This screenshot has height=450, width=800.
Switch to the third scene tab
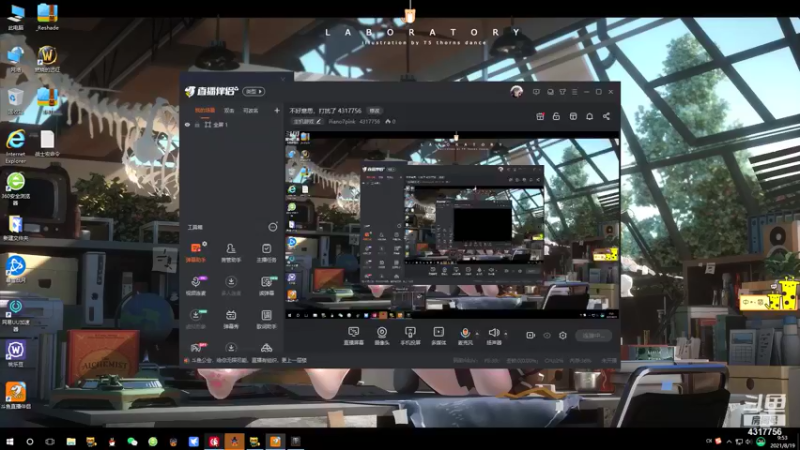click(251, 110)
